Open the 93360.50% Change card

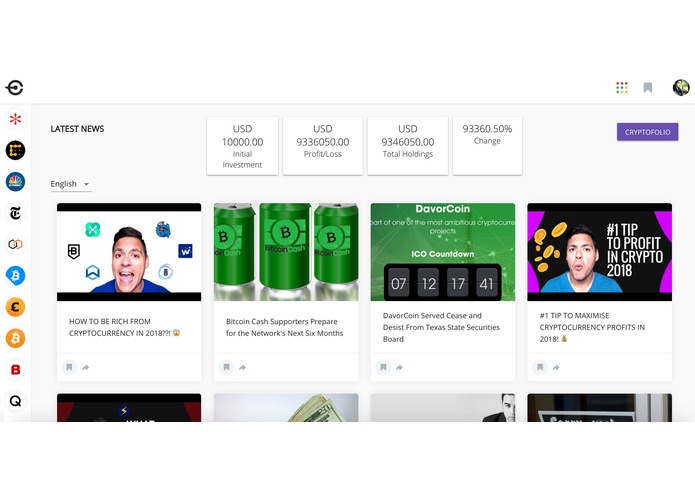tap(487, 146)
